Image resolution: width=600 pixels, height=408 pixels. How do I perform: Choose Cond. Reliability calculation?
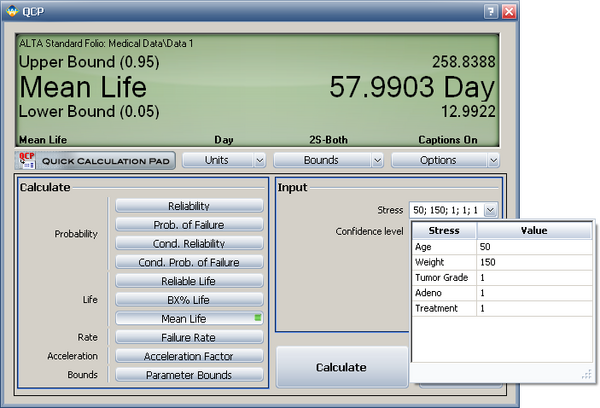(189, 243)
